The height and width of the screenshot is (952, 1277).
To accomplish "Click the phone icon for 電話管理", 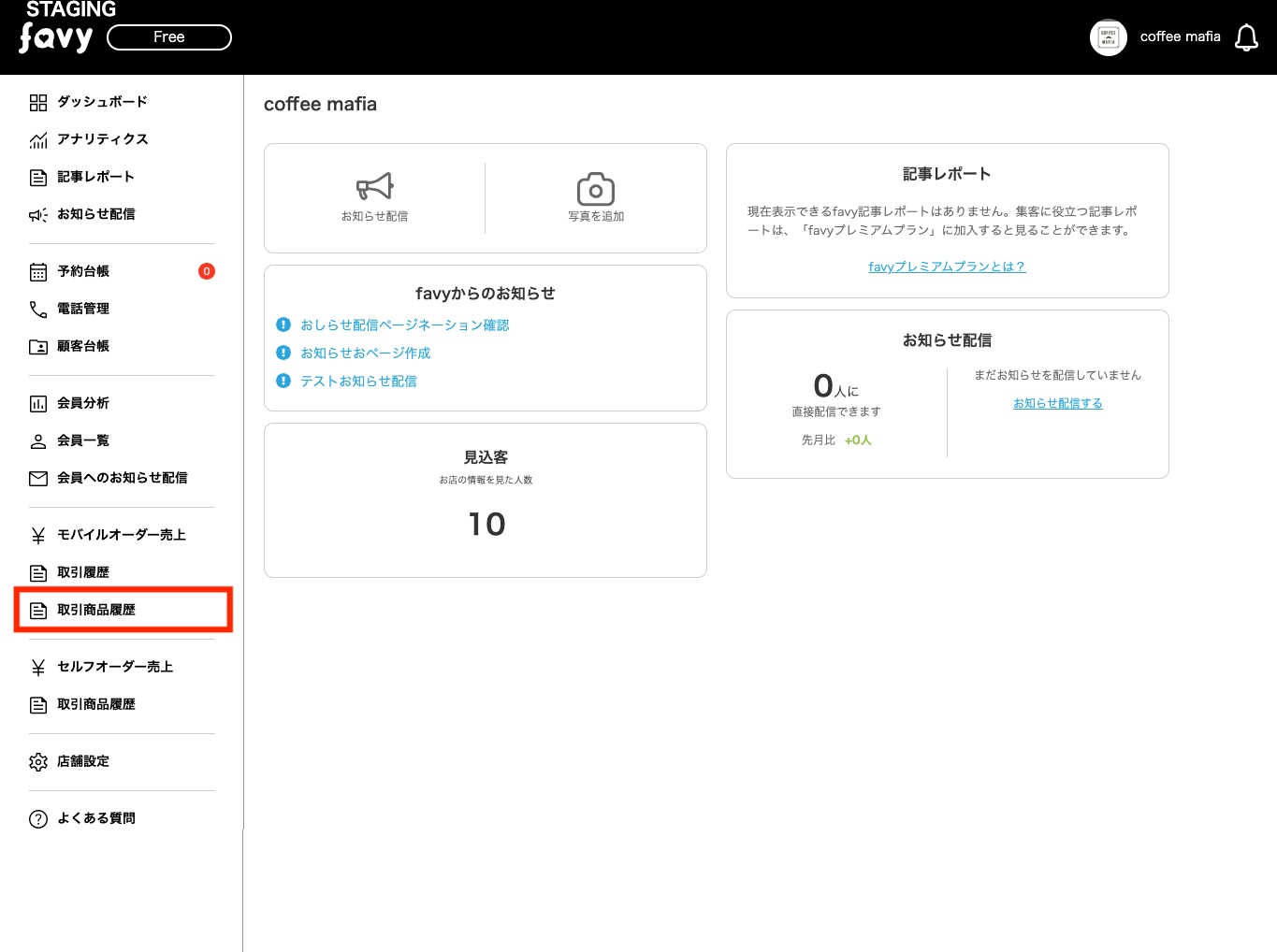I will (38, 309).
